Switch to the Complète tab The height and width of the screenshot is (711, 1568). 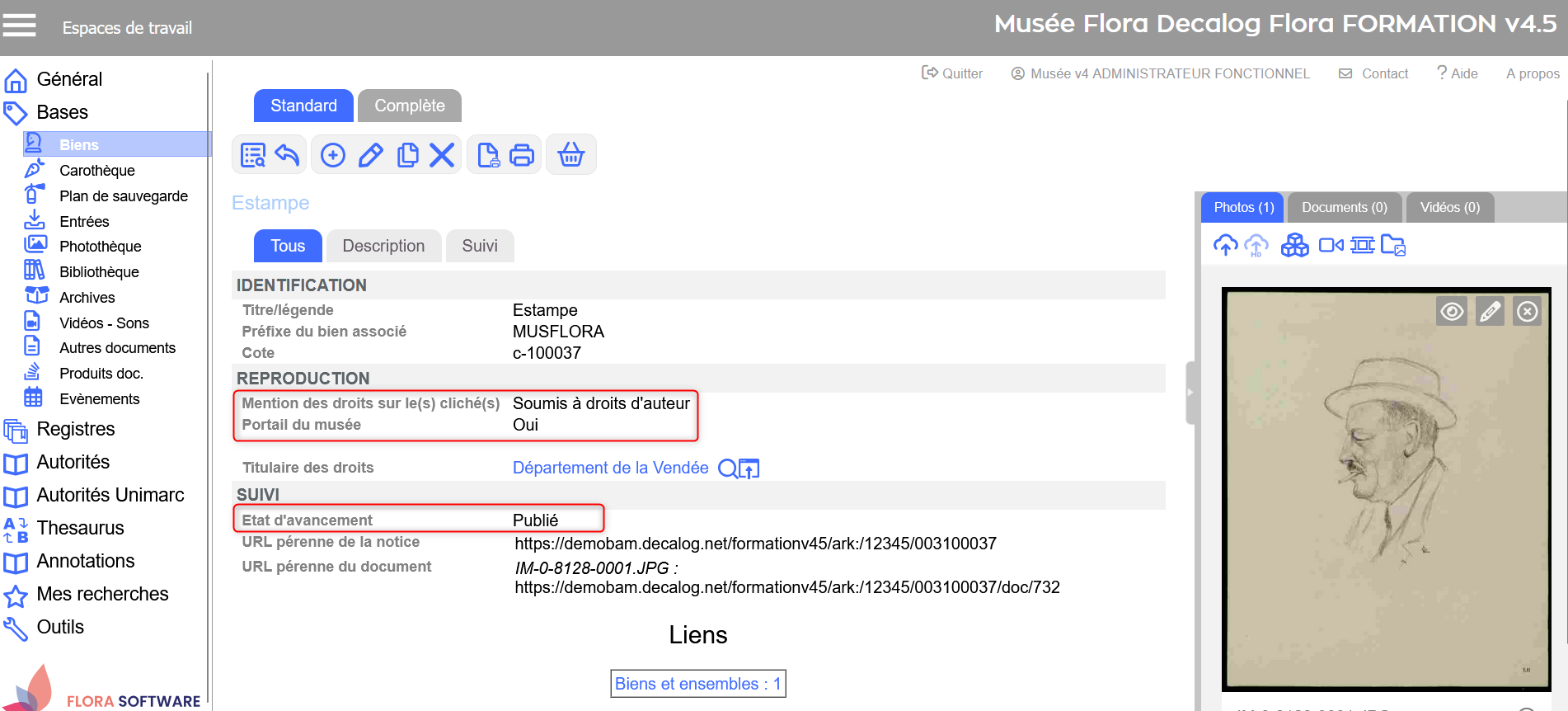[x=409, y=106]
